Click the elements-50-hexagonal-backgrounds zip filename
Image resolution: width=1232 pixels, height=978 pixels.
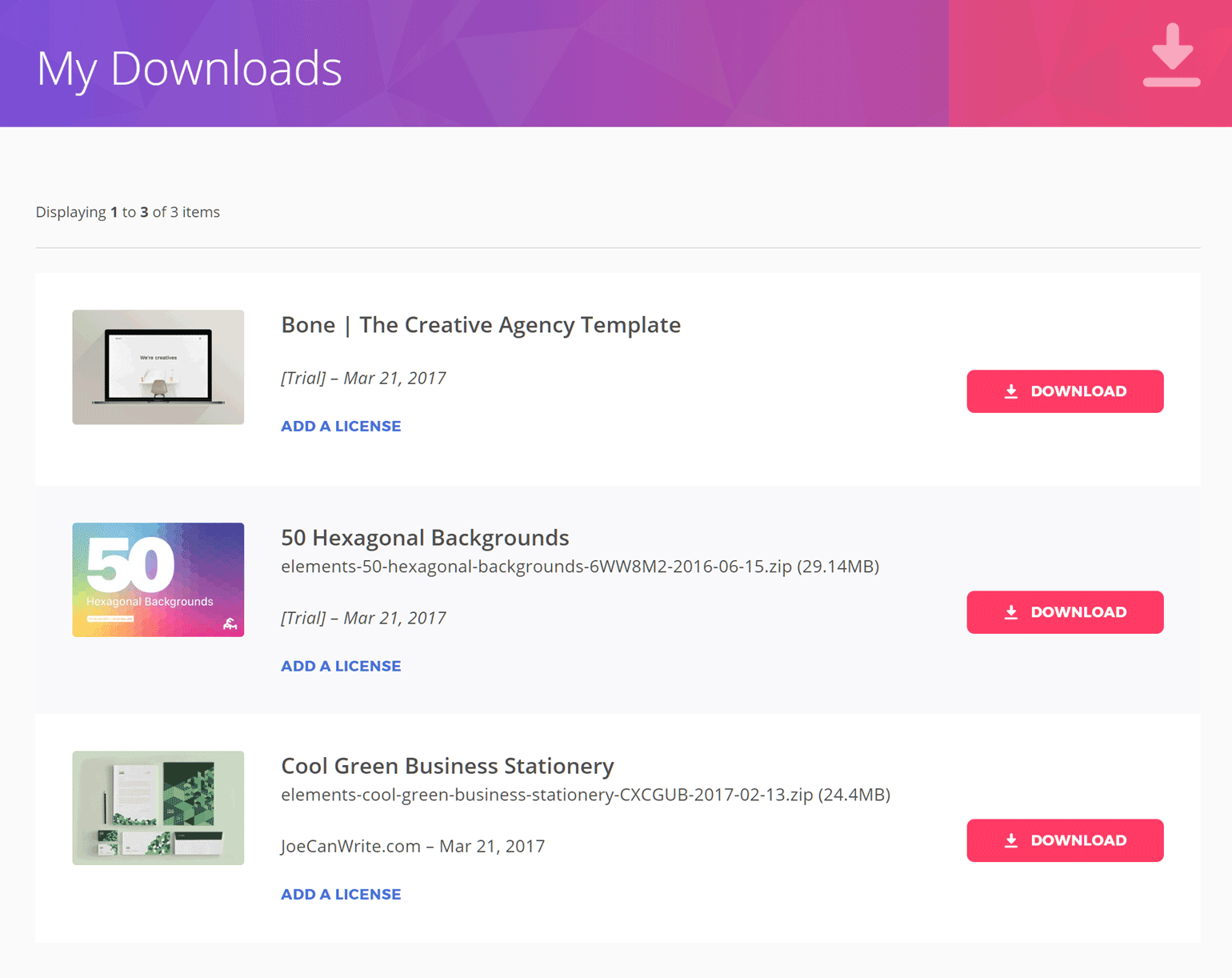tap(580, 566)
